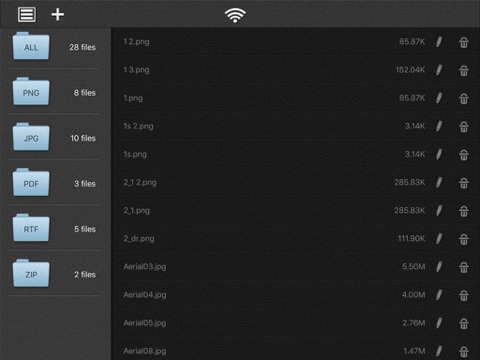View the ZIP folder files
480x360 pixels.
coord(31,274)
